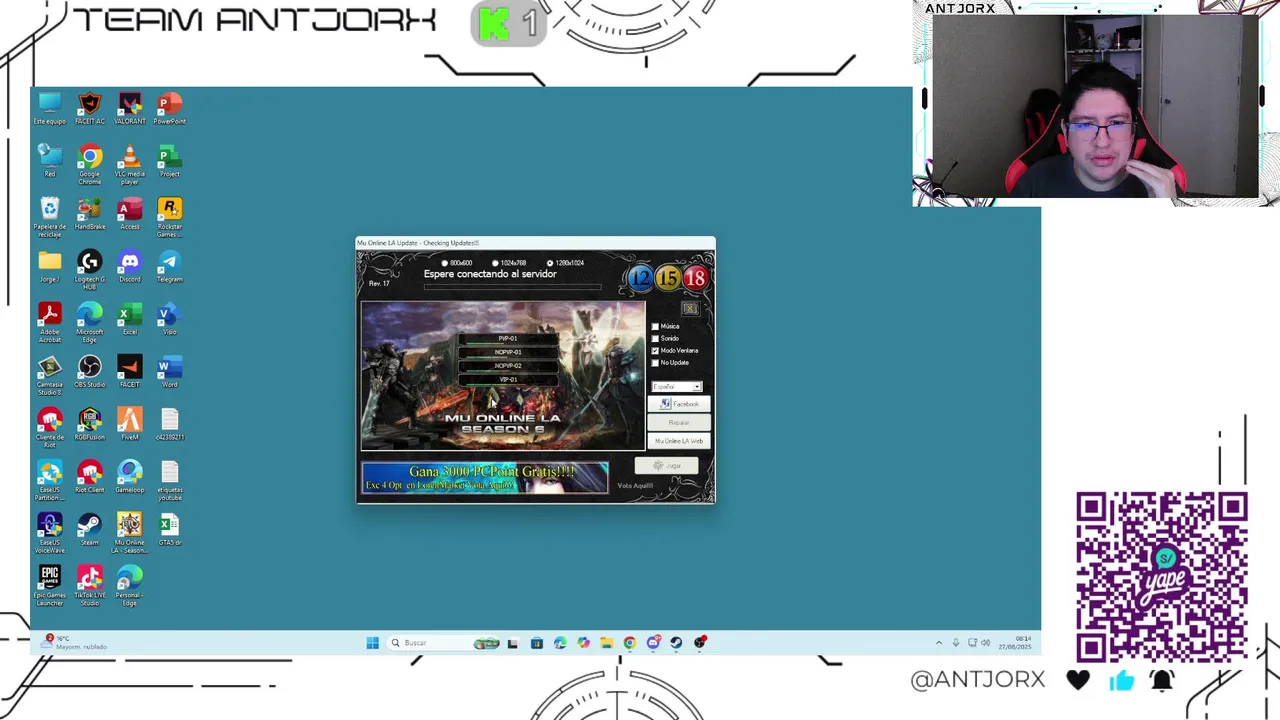
Task: Open the volume icon in system tray
Action: click(986, 643)
